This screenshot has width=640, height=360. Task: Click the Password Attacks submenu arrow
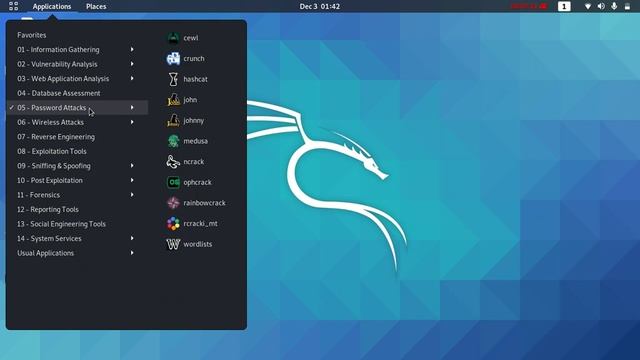[x=132, y=108]
